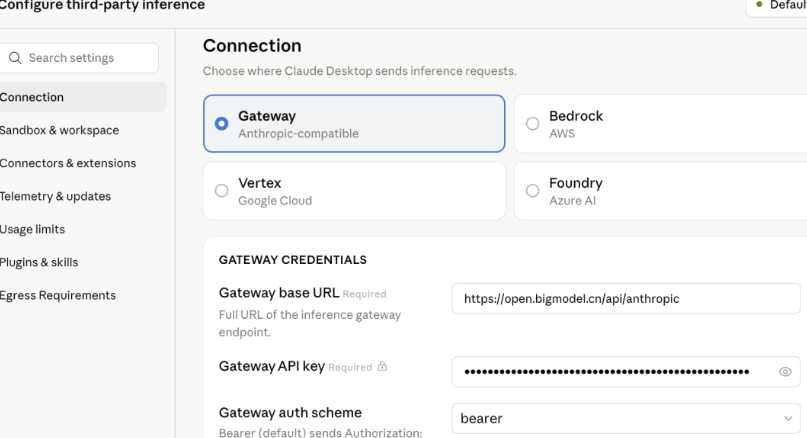Switch to Telemetry & updates section

[55, 196]
